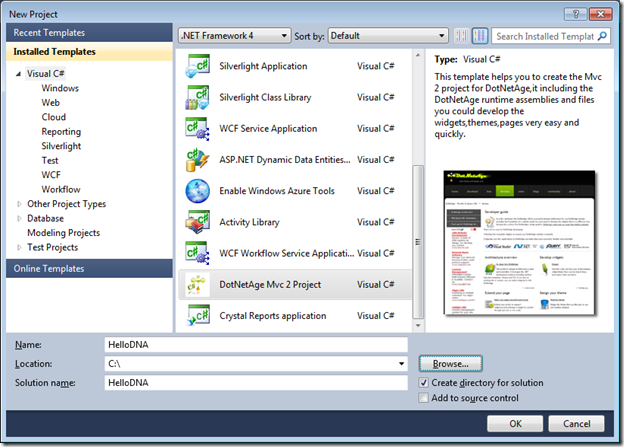This screenshot has width=624, height=447.
Task: Select the 'Activity Library' row text
Action: [x=250, y=222]
